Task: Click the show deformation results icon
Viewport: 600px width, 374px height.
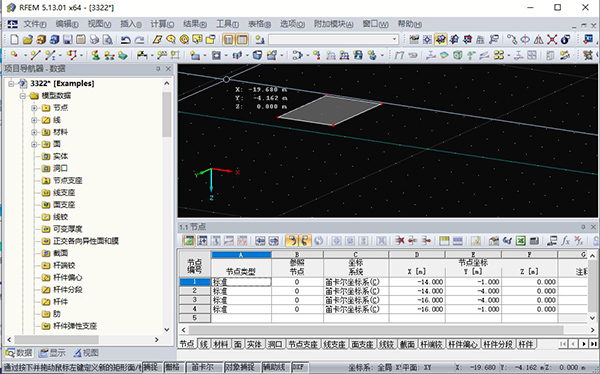Action: [431, 56]
